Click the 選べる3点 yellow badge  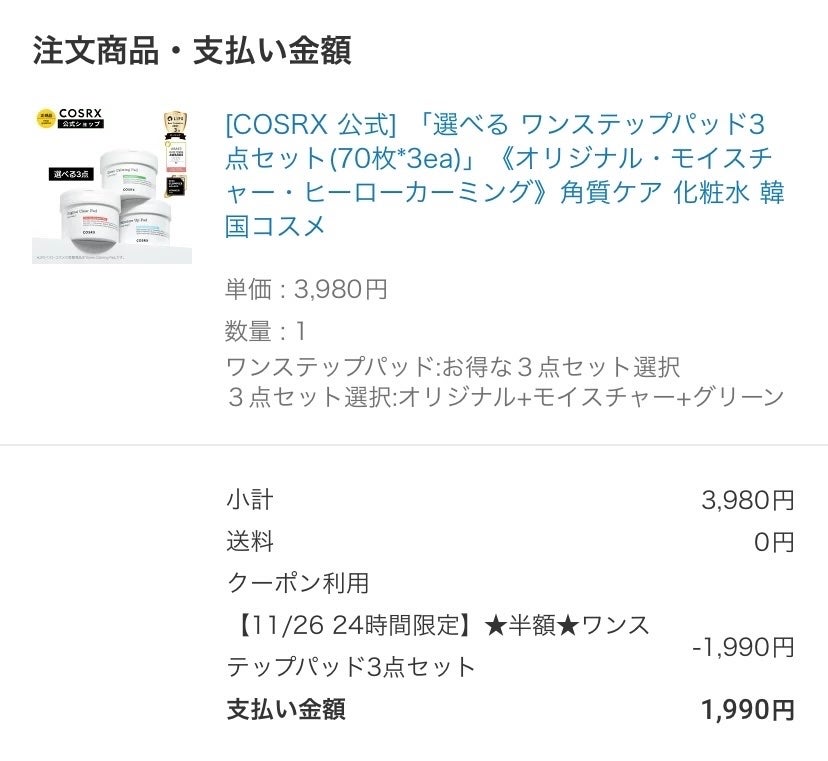pos(72,173)
